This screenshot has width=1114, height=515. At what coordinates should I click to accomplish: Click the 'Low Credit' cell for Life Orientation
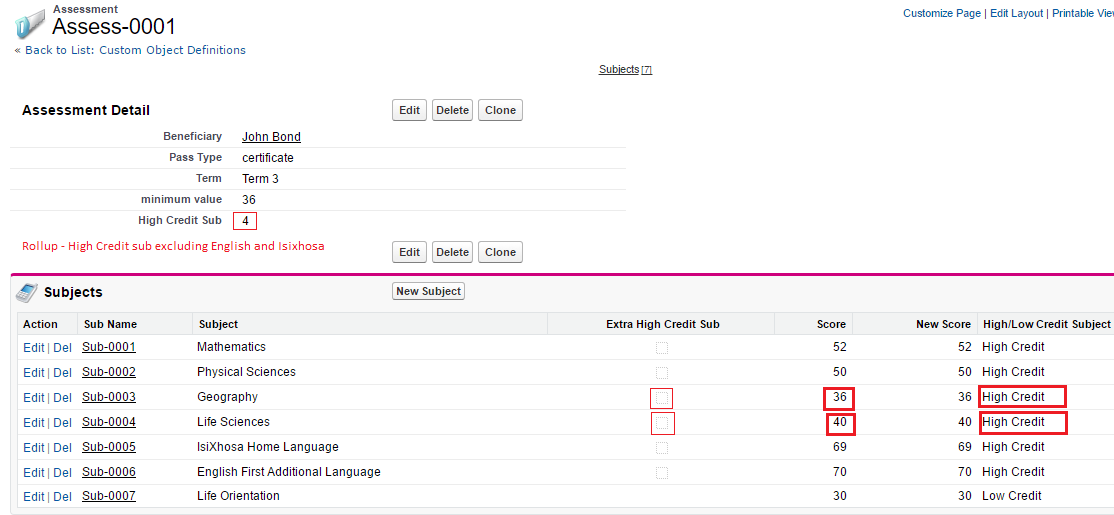click(1012, 496)
